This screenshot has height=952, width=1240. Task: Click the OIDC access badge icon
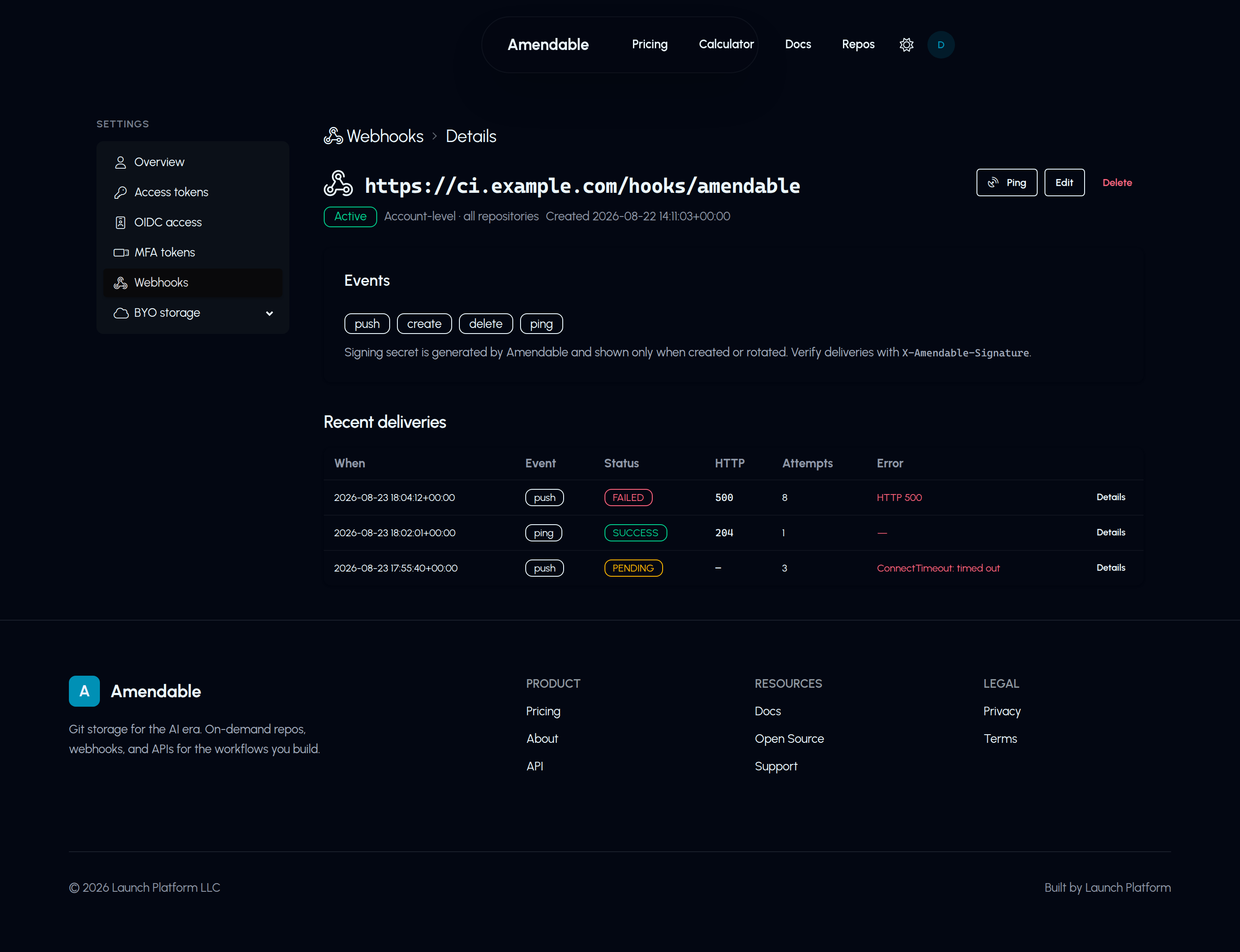coord(120,223)
